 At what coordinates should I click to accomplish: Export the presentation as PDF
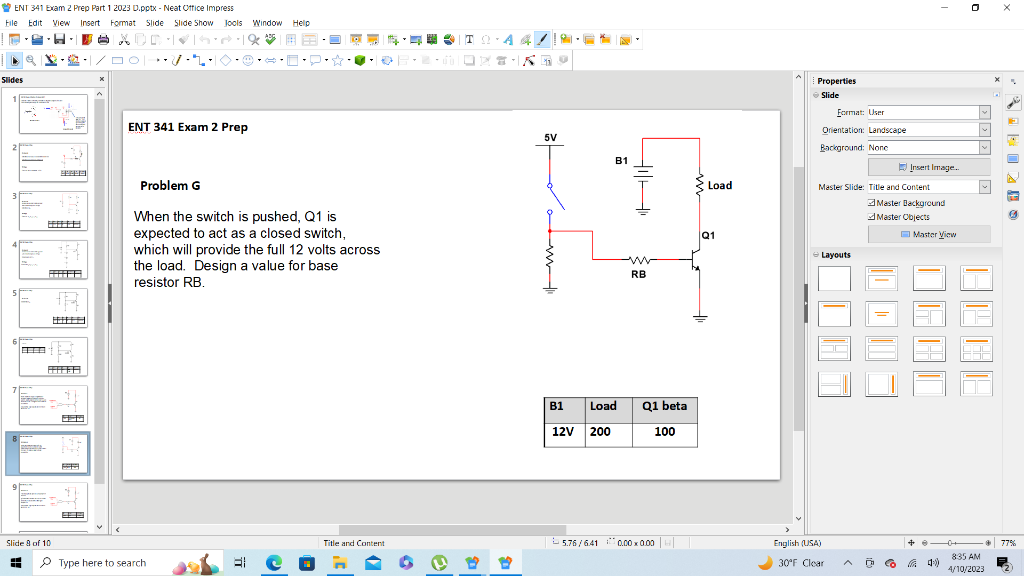(87, 40)
